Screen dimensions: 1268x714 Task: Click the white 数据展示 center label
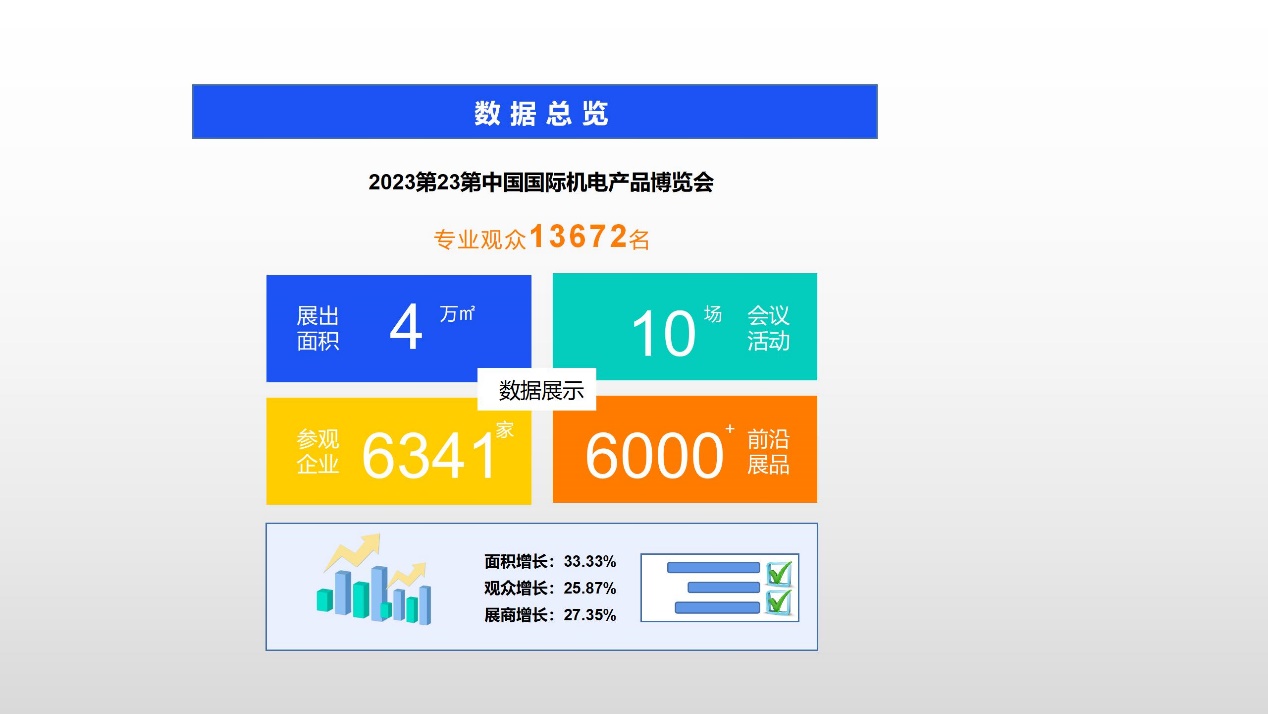click(541, 391)
